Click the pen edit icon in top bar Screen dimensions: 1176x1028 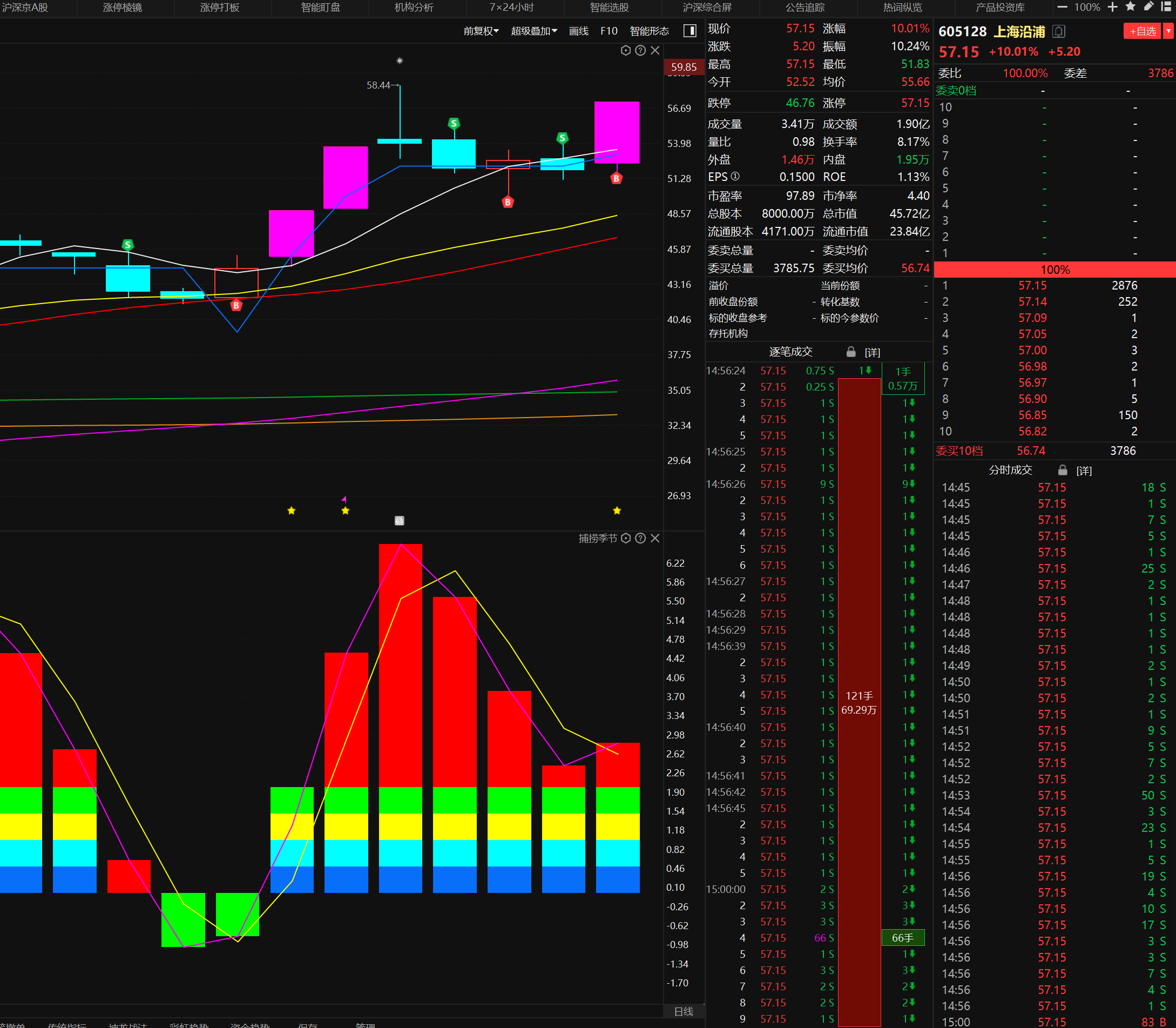pyautogui.click(x=1148, y=6)
